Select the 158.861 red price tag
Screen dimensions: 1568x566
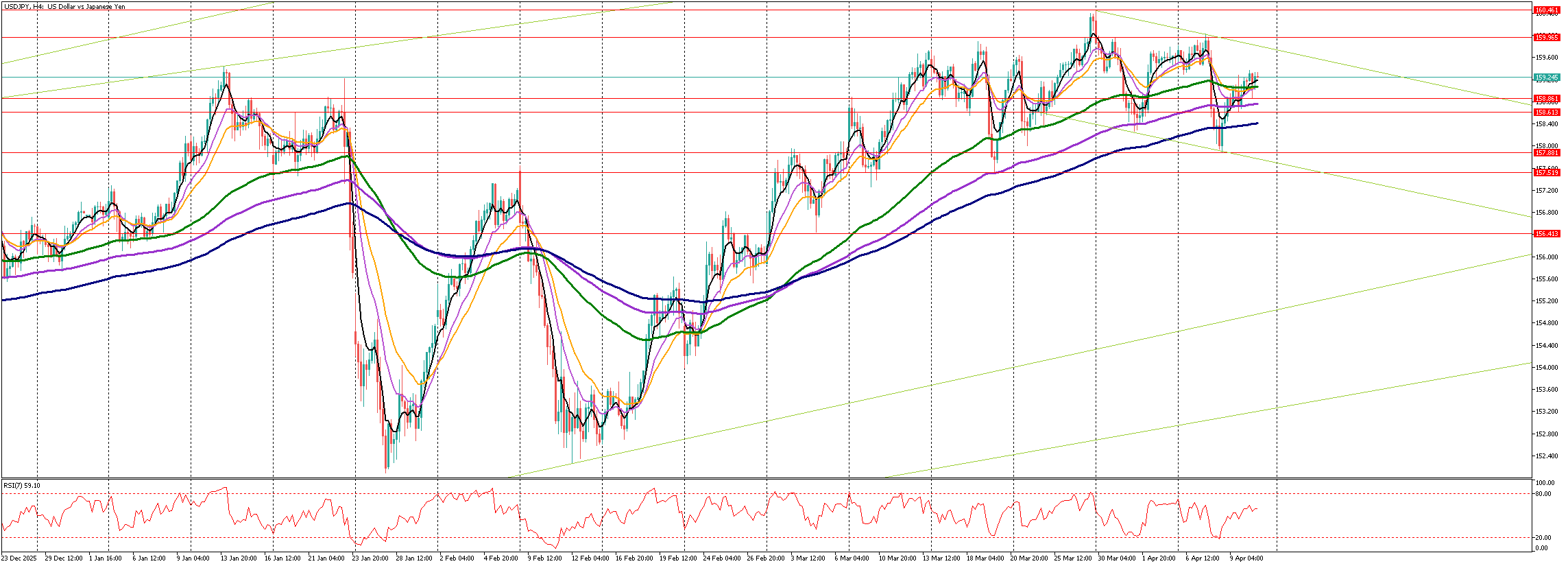1547,99
